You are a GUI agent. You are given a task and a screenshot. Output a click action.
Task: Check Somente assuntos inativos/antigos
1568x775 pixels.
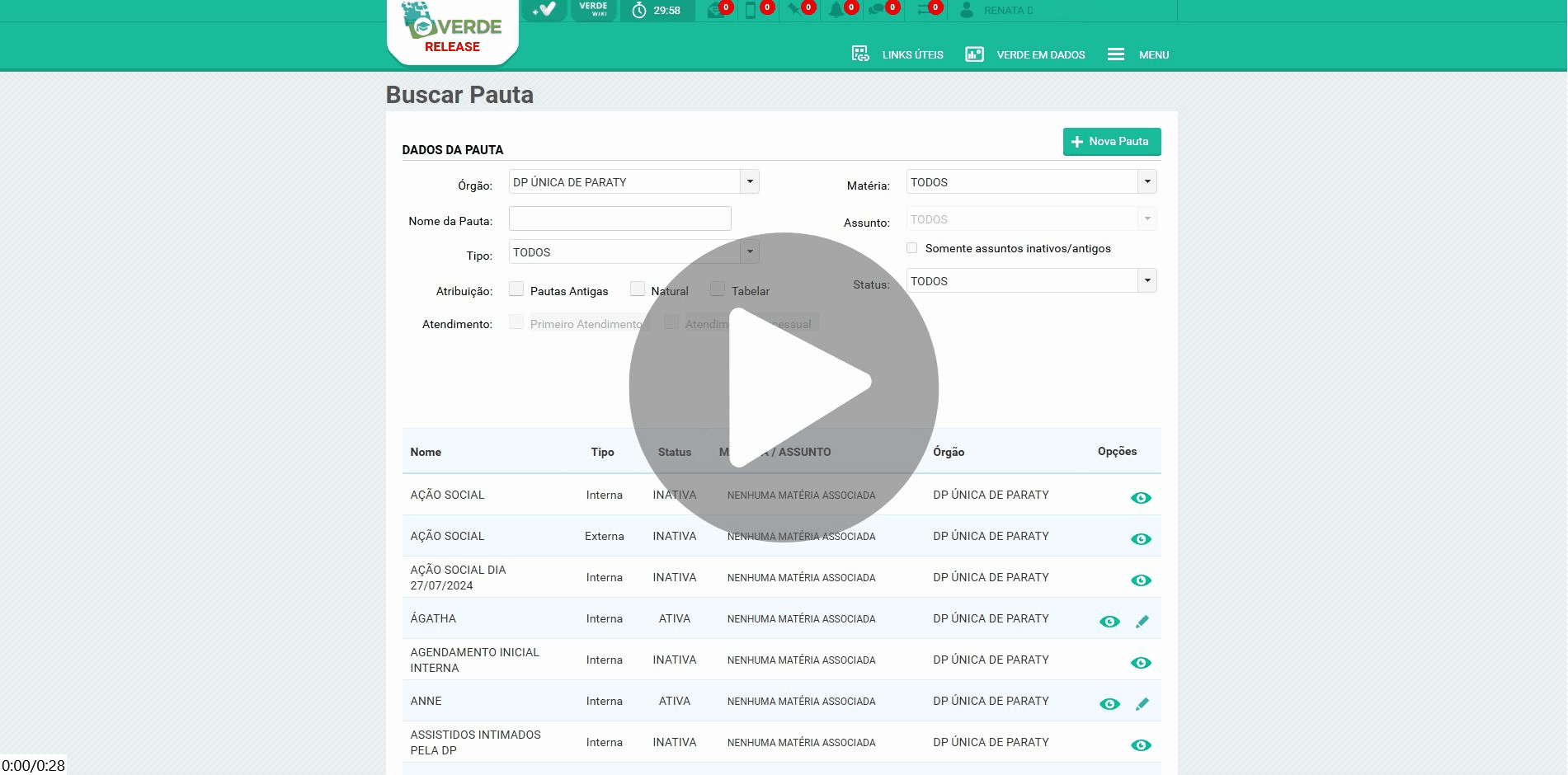[x=911, y=248]
